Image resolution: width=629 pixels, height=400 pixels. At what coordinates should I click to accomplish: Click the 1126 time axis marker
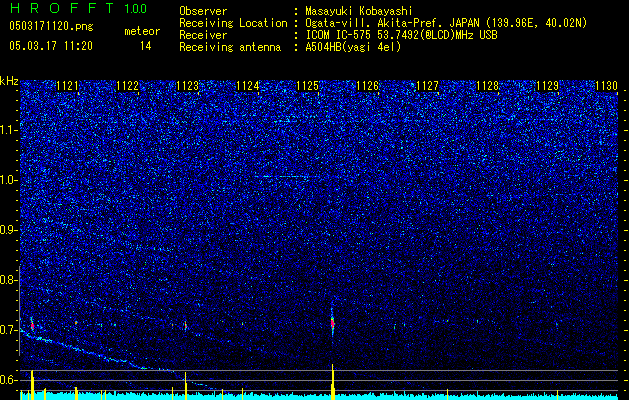tap(367, 86)
